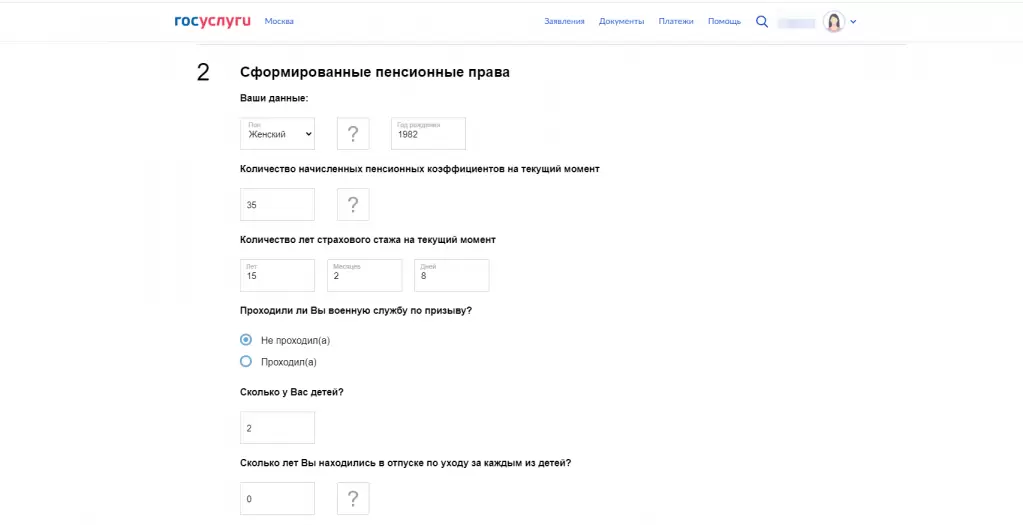The width and height of the screenshot is (1023, 525).
Task: Click the birth year field with 1982
Action: tap(428, 134)
